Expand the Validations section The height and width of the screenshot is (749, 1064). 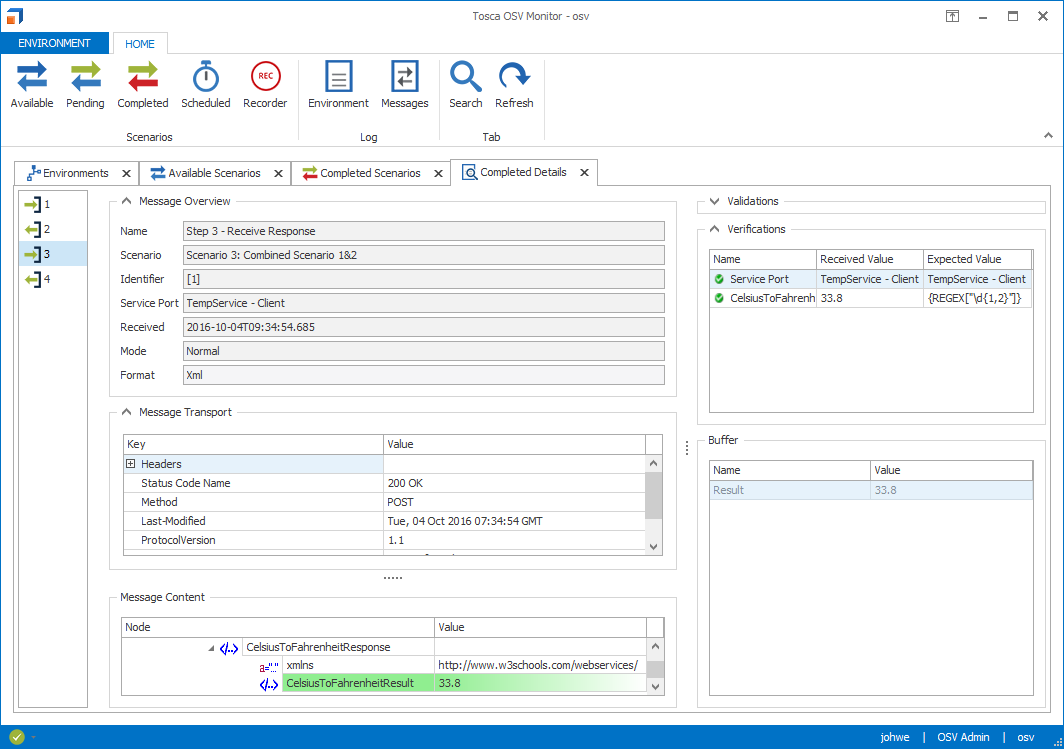pos(715,202)
